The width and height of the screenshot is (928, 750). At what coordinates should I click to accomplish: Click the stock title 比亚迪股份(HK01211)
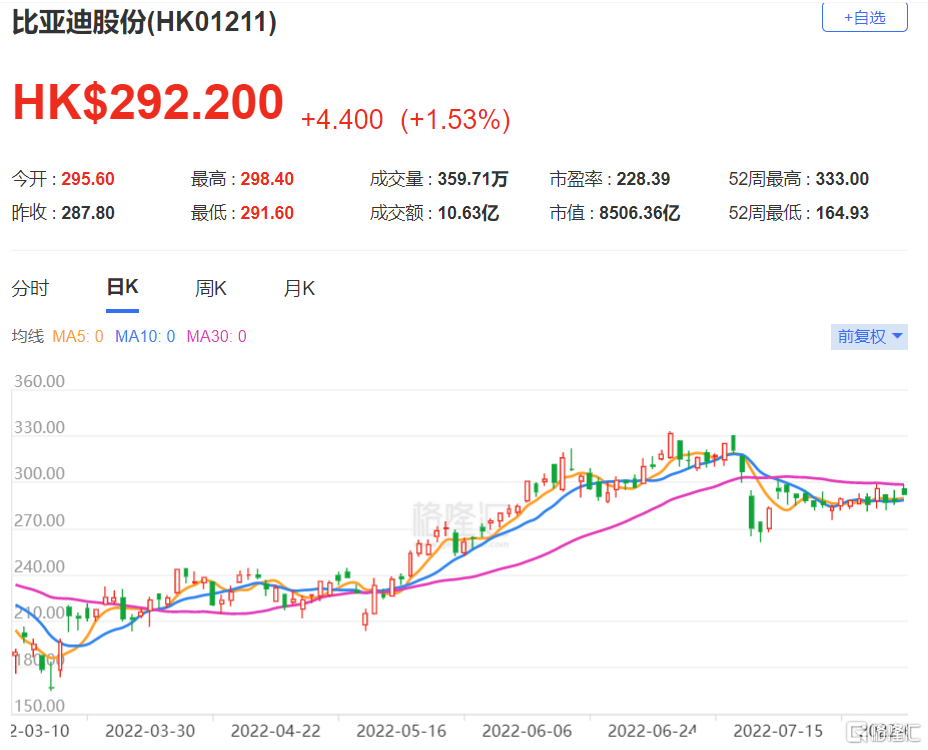(x=144, y=22)
